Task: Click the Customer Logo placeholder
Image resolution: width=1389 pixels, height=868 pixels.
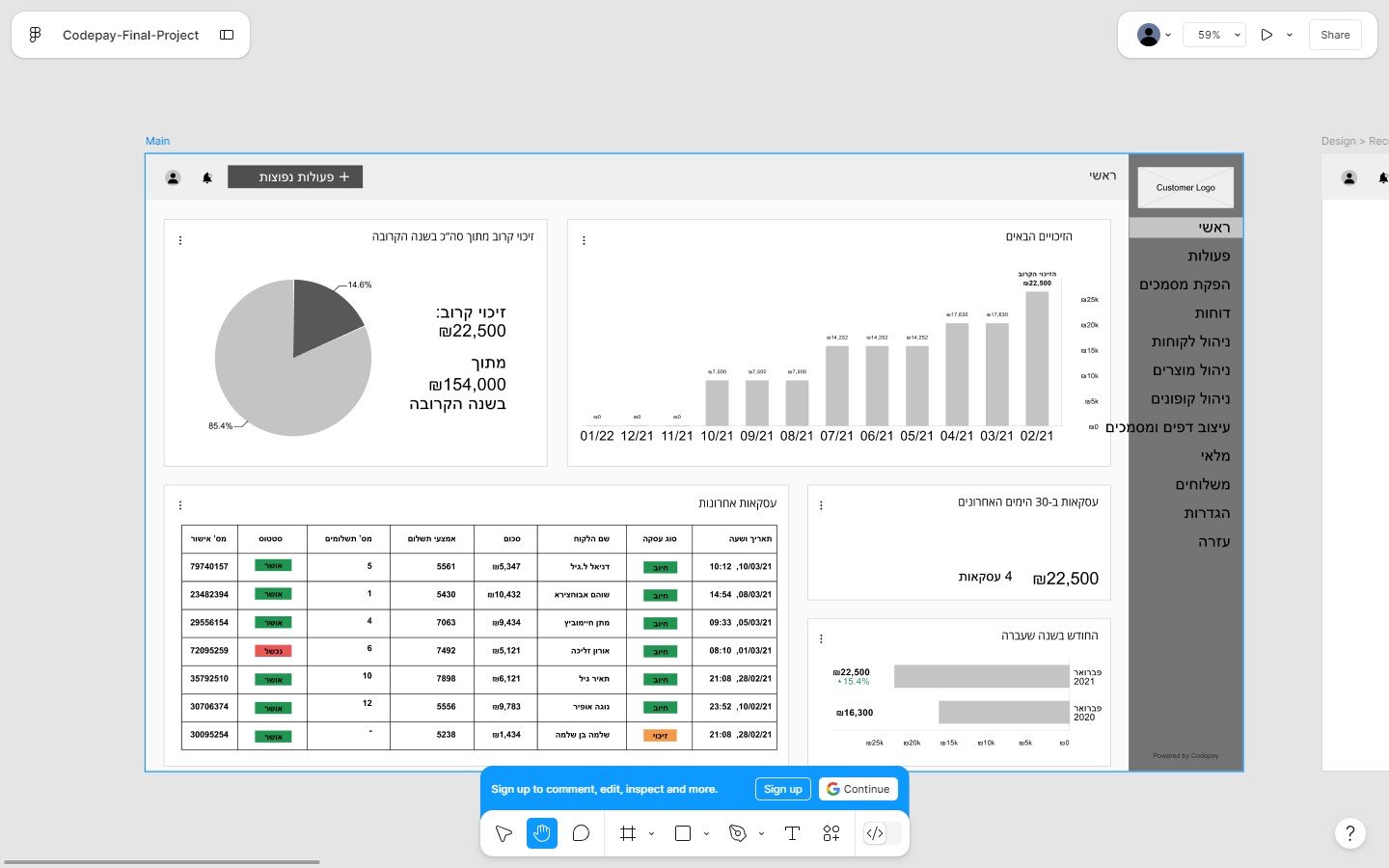Action: (1185, 187)
